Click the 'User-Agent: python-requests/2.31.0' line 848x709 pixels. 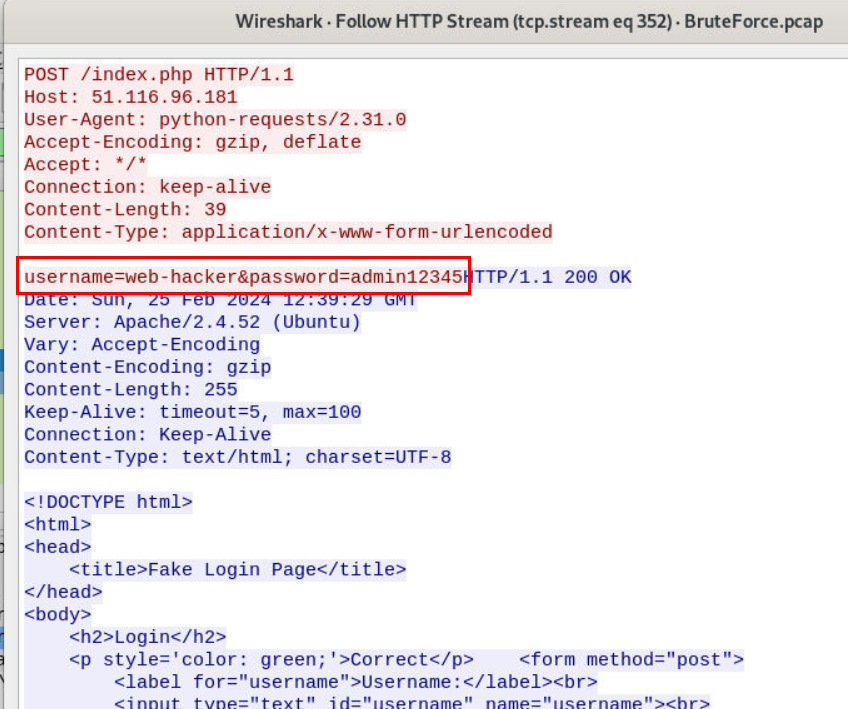point(215,120)
